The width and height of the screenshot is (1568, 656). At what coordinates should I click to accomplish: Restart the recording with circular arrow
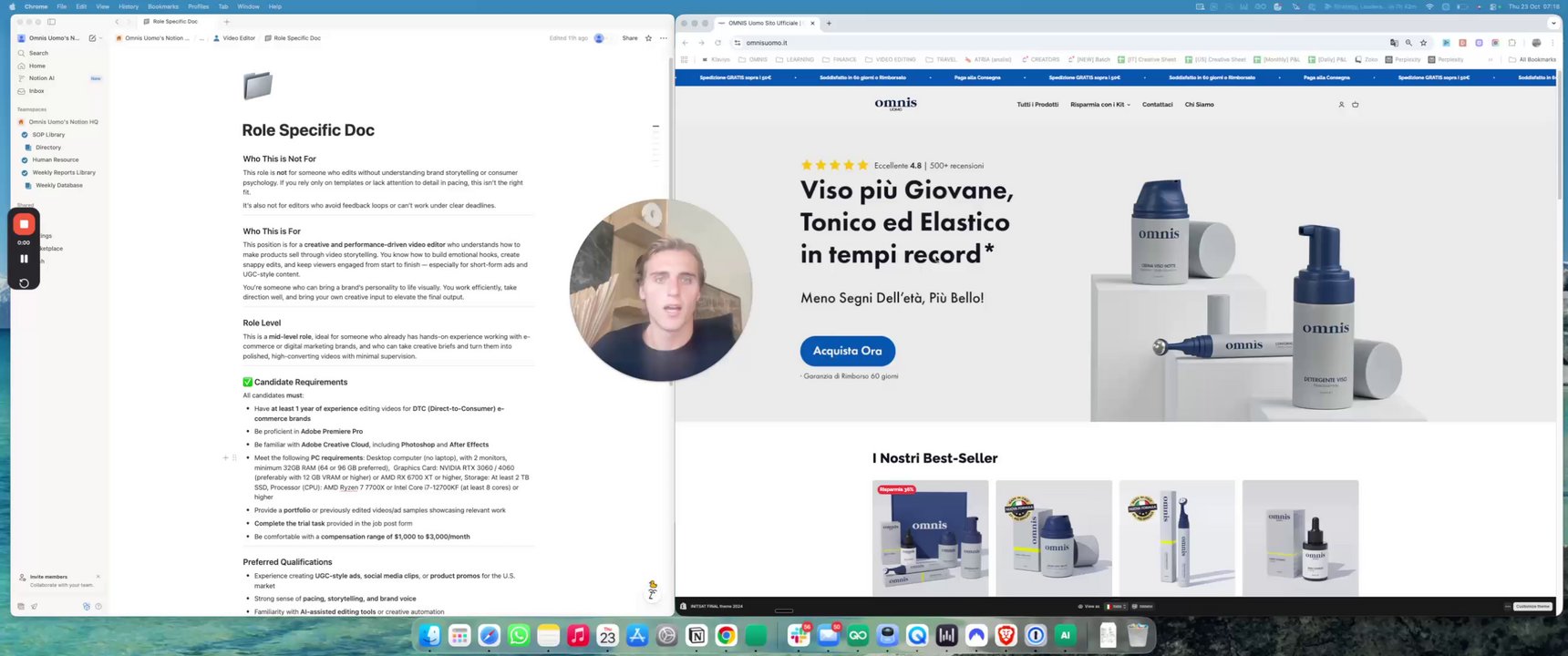pyautogui.click(x=24, y=283)
